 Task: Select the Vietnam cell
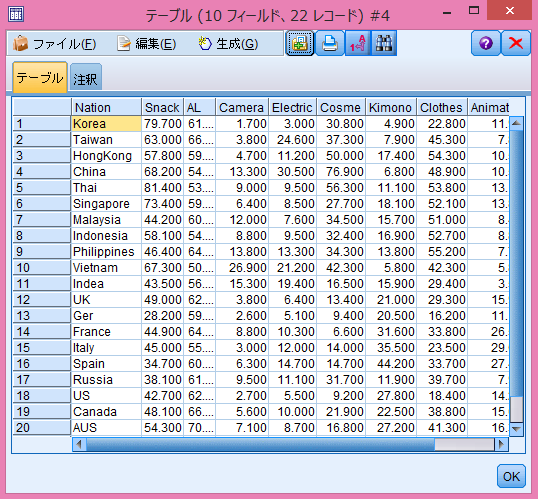point(106,268)
